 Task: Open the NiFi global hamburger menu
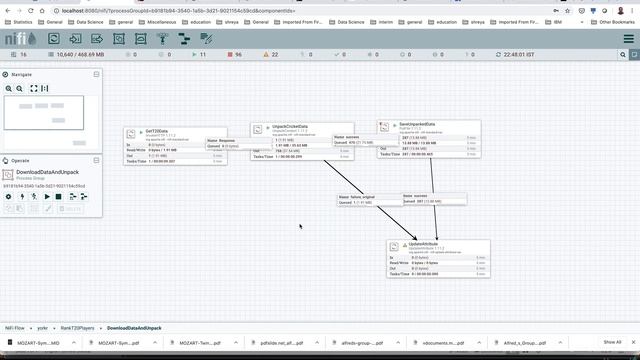[629, 39]
